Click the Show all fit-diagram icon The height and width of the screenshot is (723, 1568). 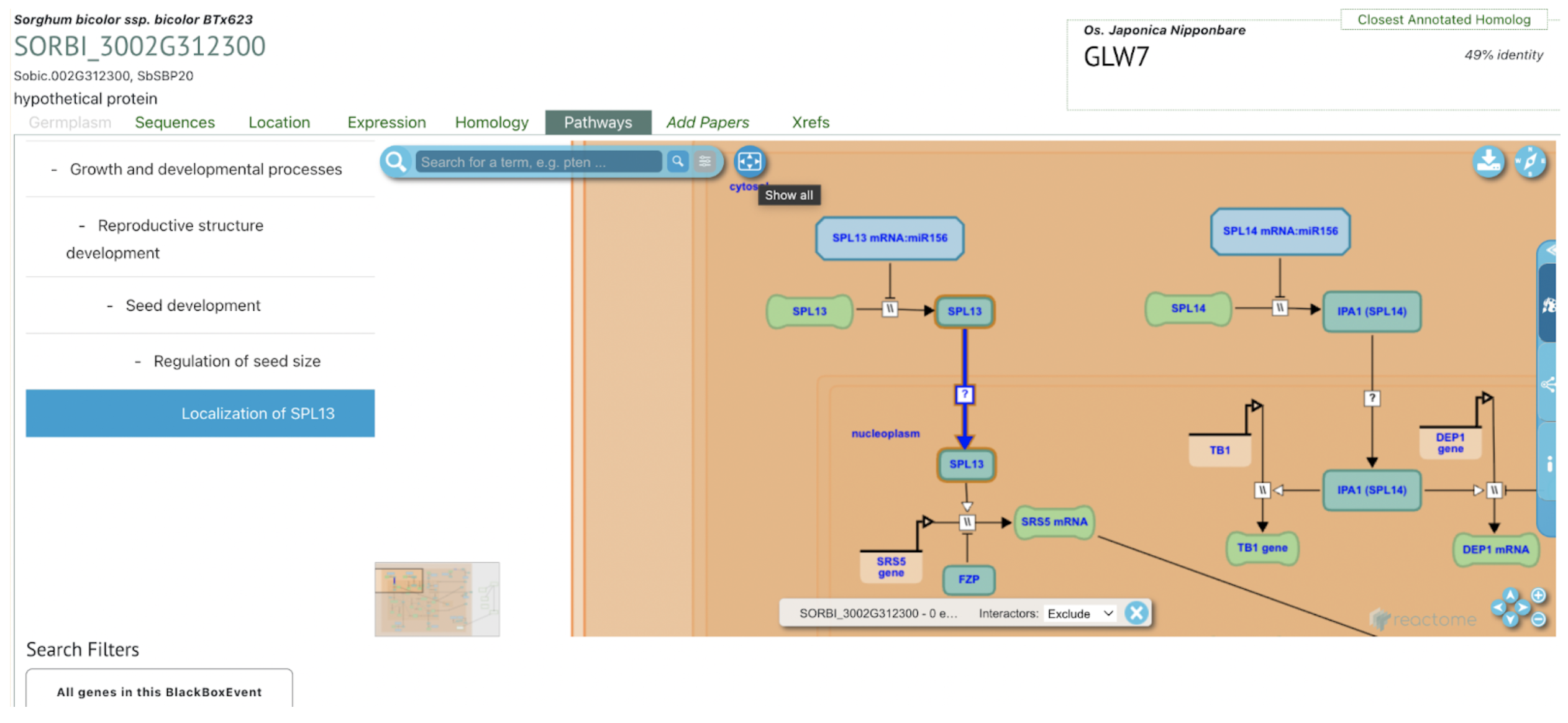pyautogui.click(x=749, y=161)
